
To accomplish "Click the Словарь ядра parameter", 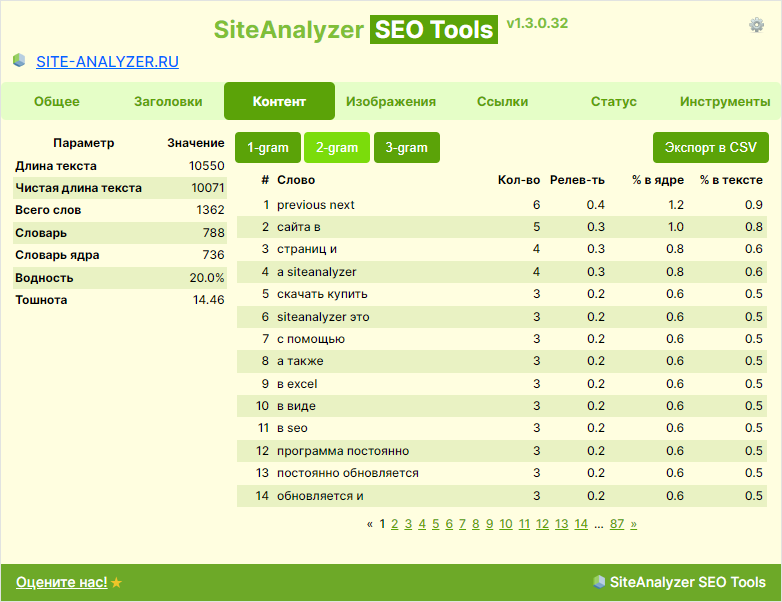I will click(x=57, y=255).
